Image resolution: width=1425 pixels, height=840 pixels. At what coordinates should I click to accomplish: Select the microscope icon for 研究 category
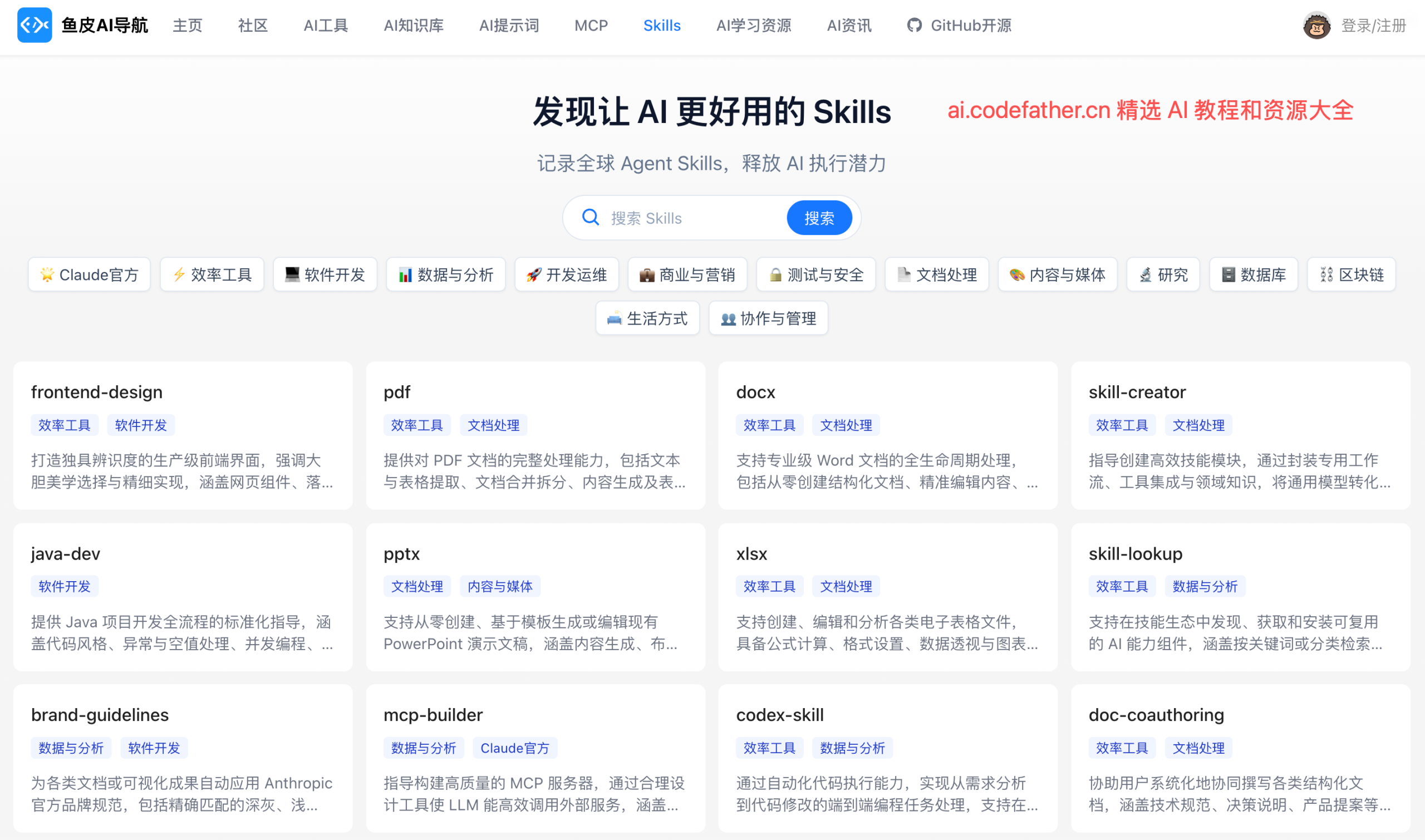click(1146, 274)
